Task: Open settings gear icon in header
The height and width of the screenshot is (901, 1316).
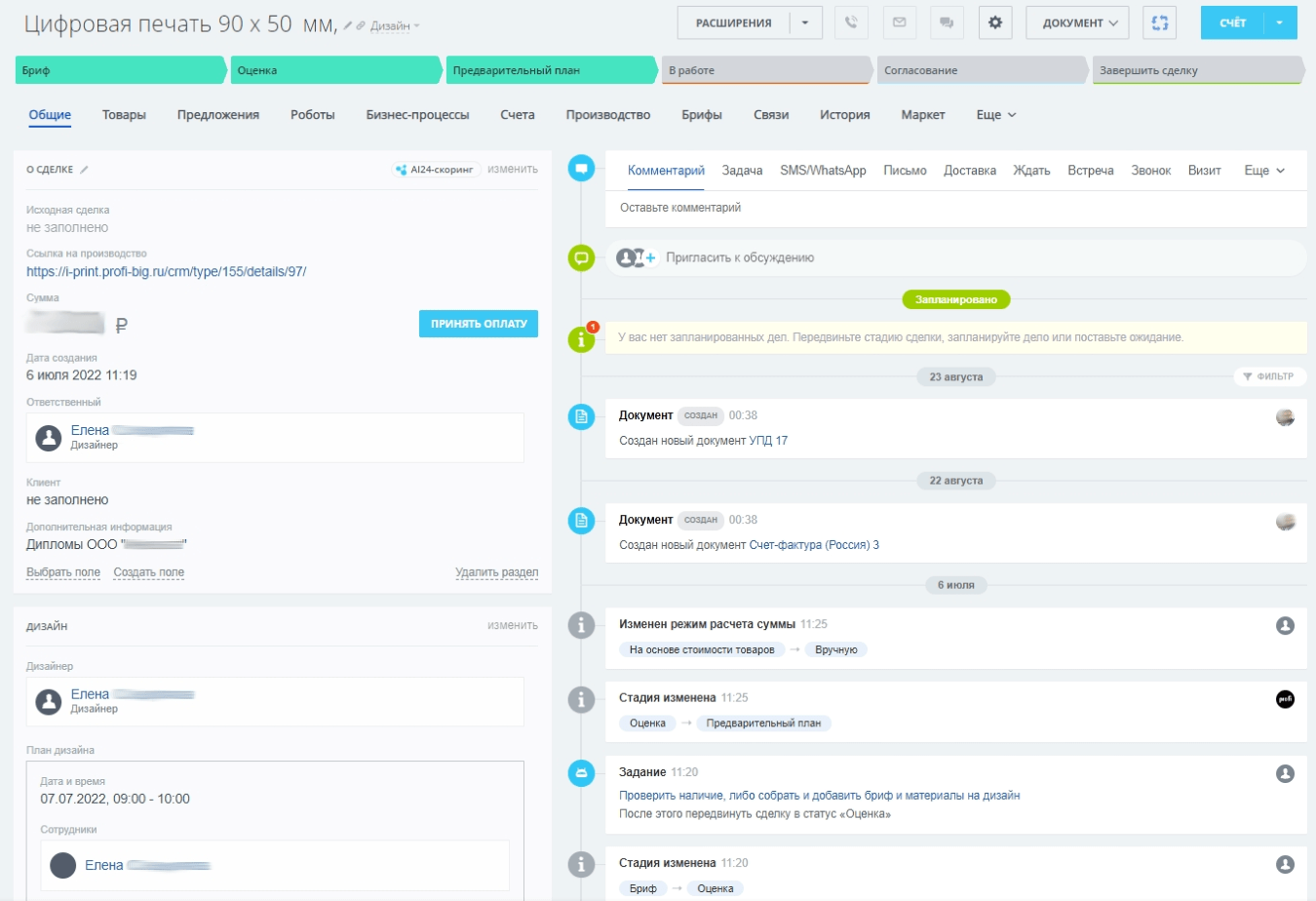Action: [x=994, y=23]
